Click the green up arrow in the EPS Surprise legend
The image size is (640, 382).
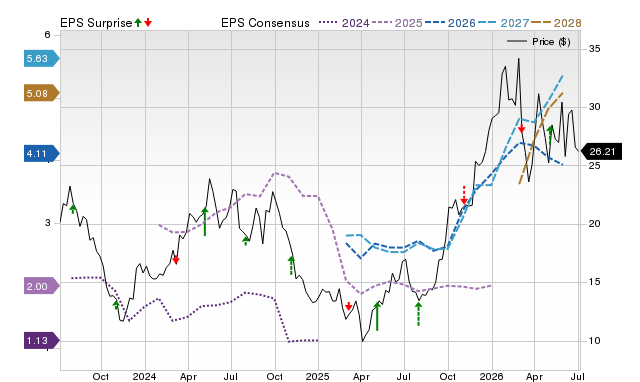click(138, 23)
